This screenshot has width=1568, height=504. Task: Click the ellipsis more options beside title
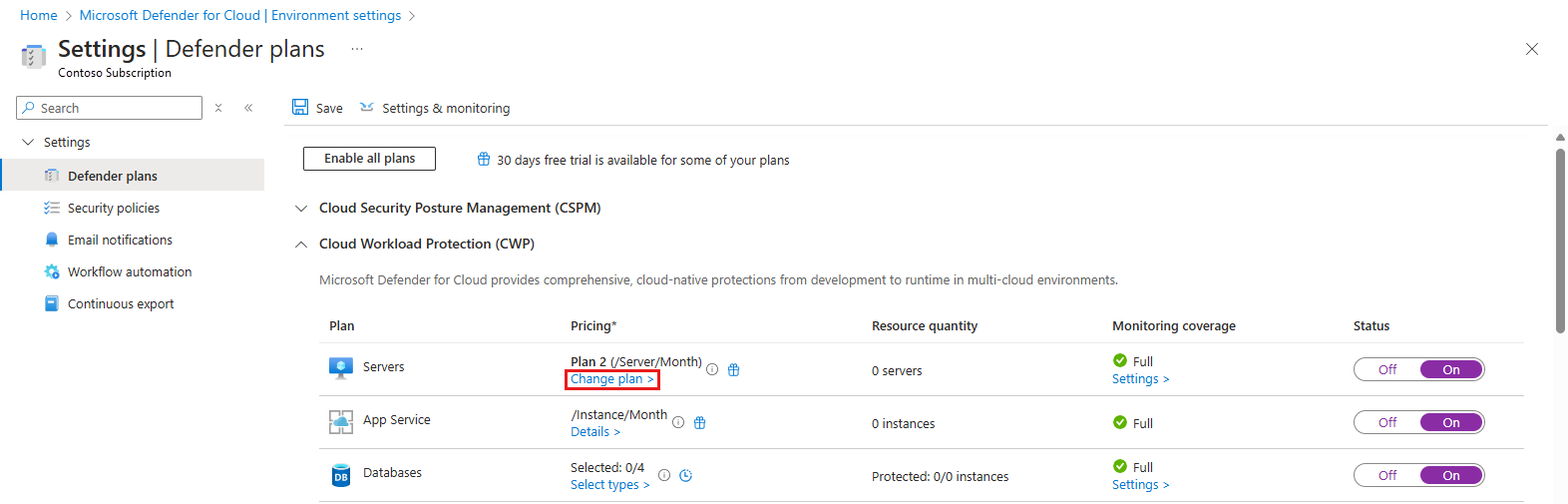pyautogui.click(x=357, y=49)
